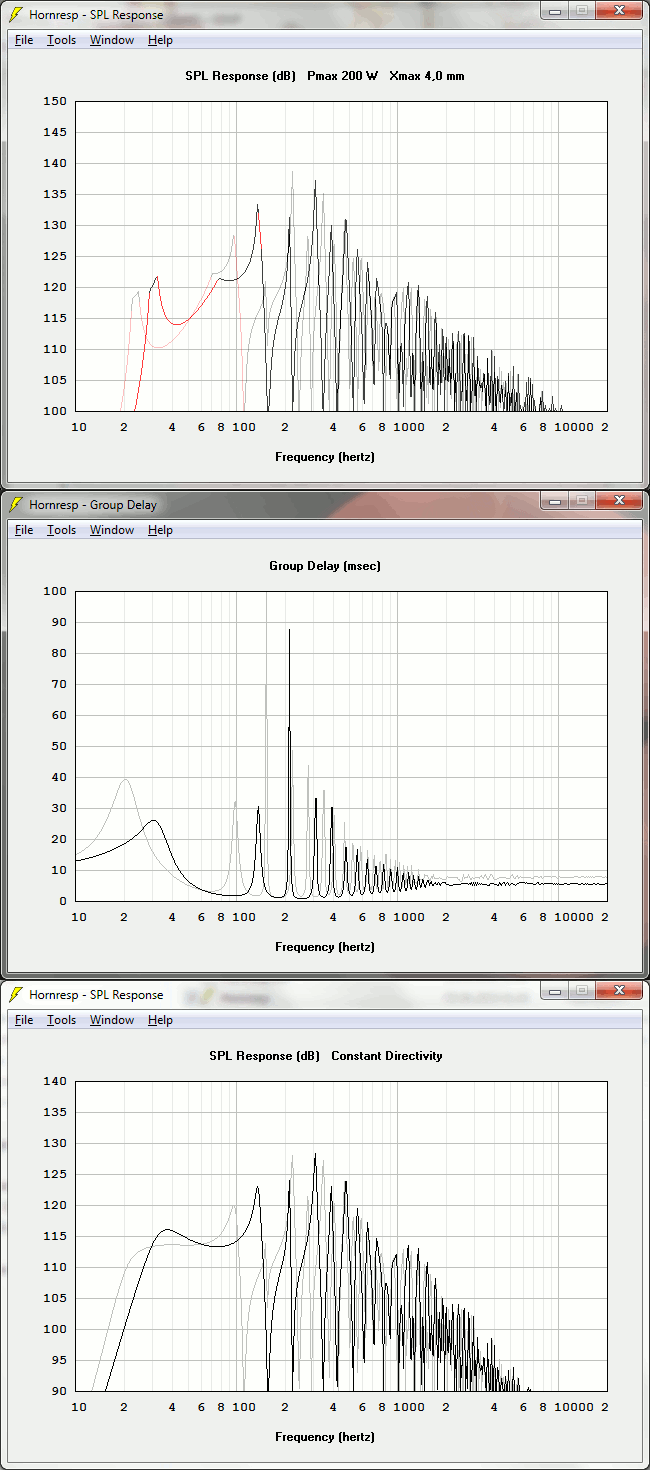The height and width of the screenshot is (1470, 650).
Task: Click the Constant Directivity SPL plot area
Action: point(341,1236)
